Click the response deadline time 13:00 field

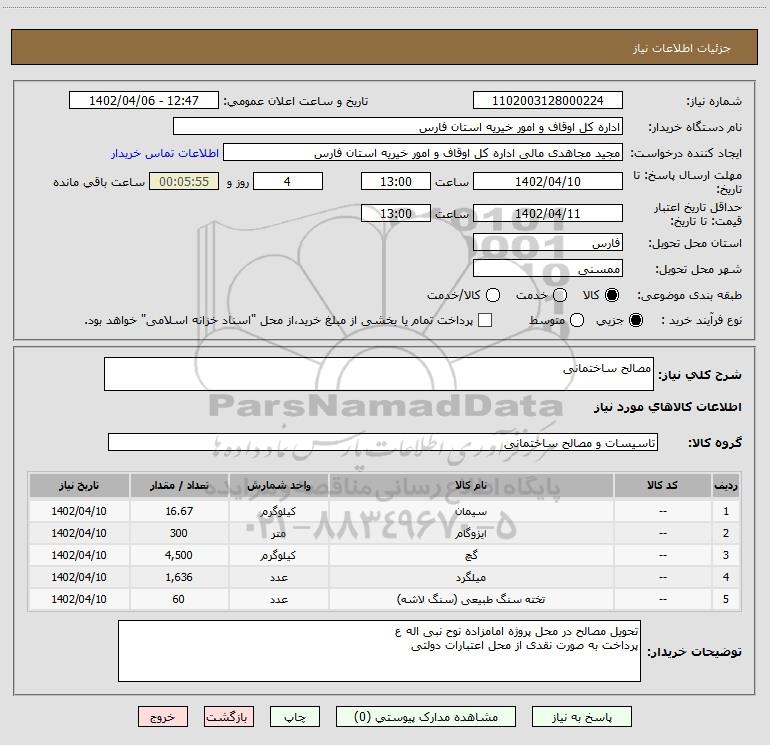(x=396, y=181)
